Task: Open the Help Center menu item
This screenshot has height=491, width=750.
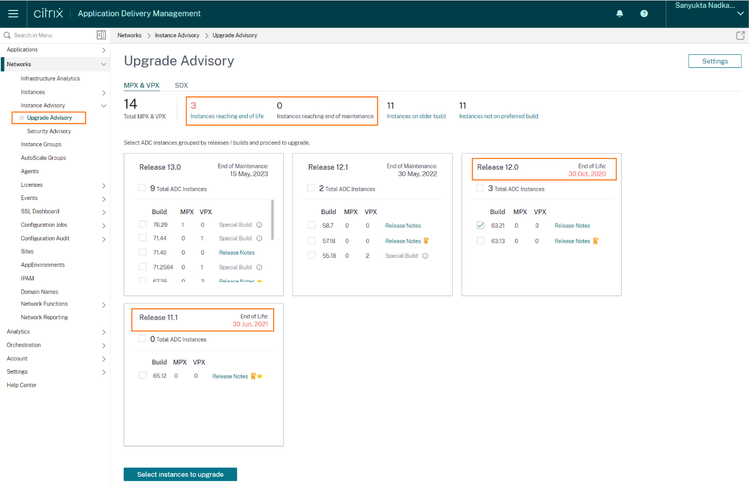Action: click(22, 385)
